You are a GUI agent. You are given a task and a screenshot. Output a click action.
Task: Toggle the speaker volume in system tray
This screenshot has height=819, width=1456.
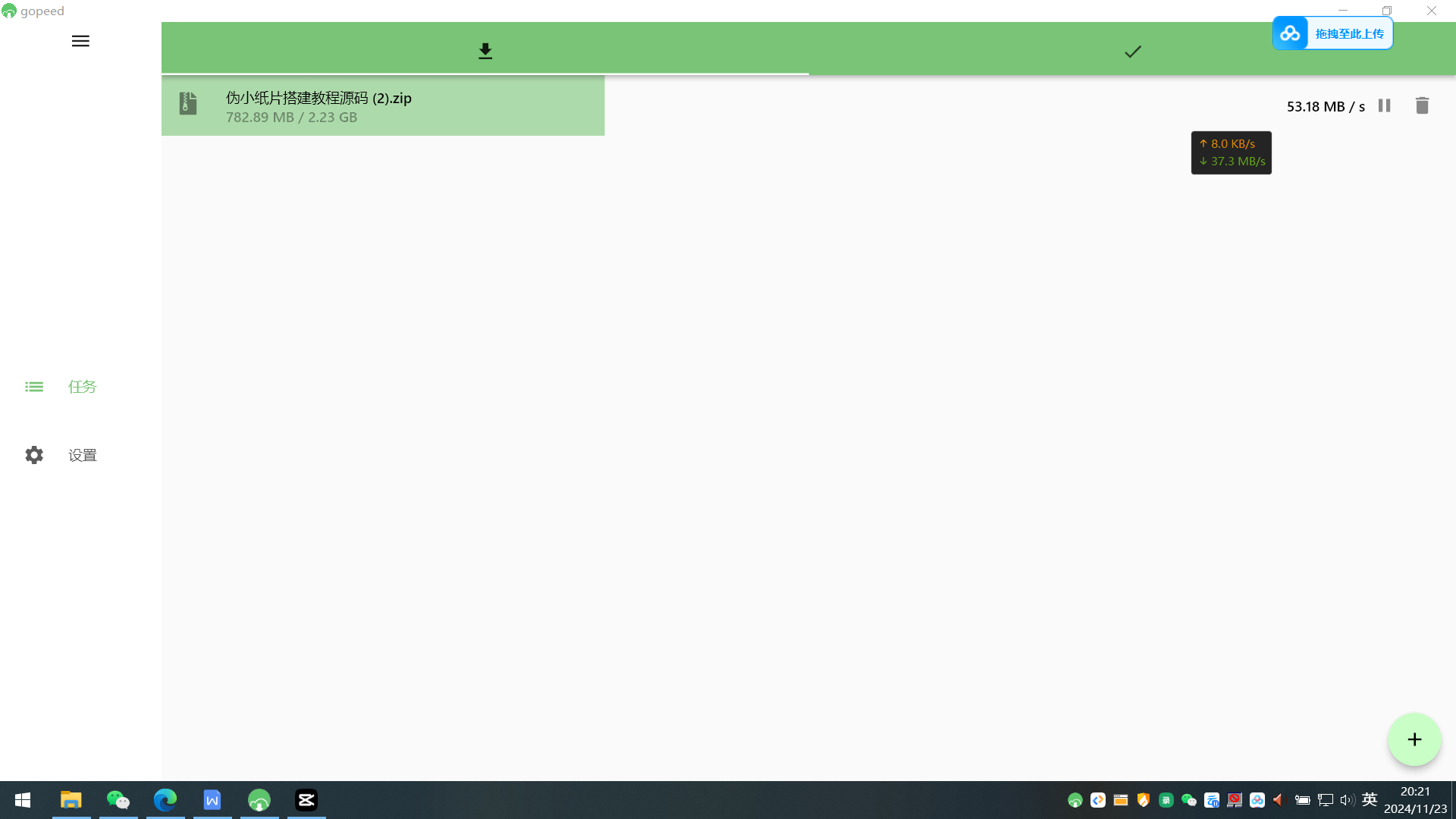[x=1348, y=800]
